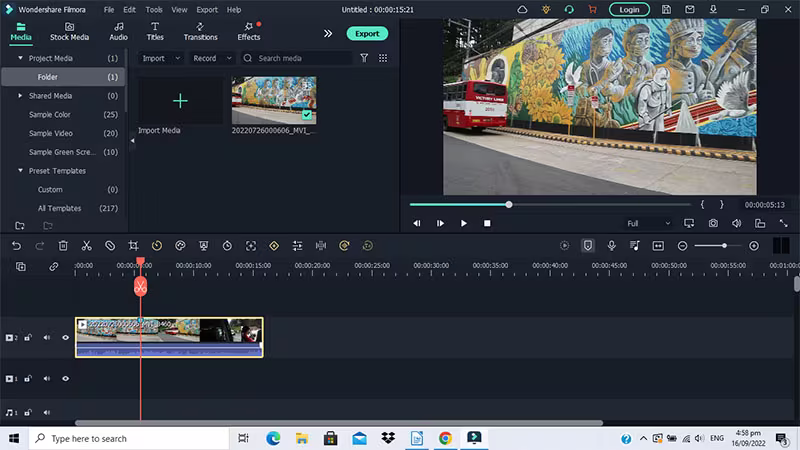Screen dimensions: 800x450
Task: Collapse the Project Media tree
Action: (x=20, y=58)
